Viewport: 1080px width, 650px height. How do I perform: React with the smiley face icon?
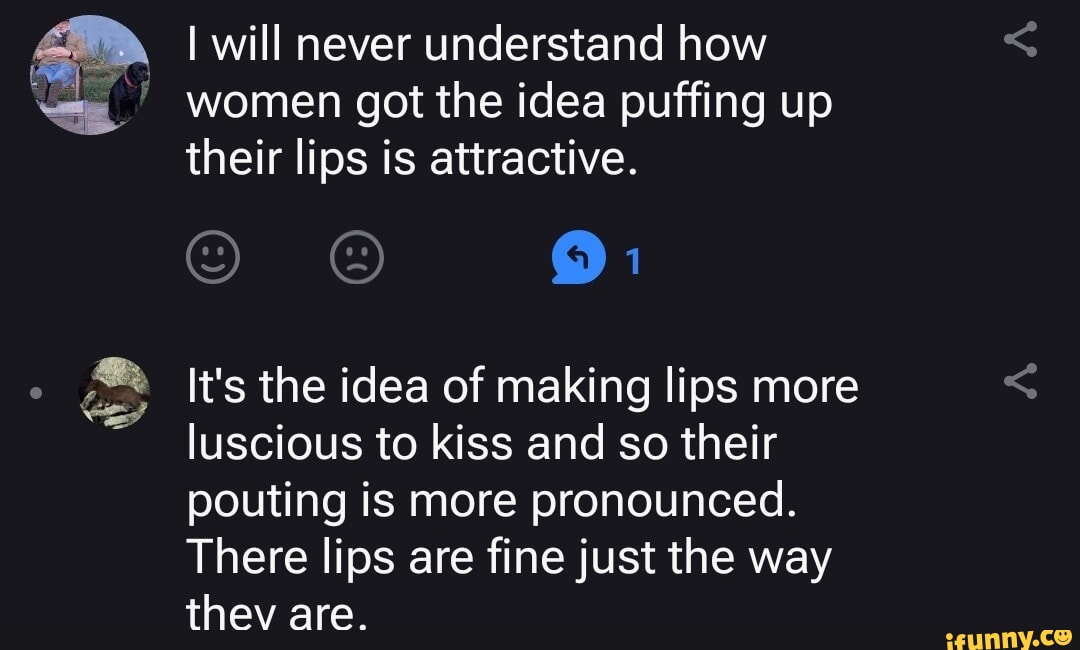(213, 257)
